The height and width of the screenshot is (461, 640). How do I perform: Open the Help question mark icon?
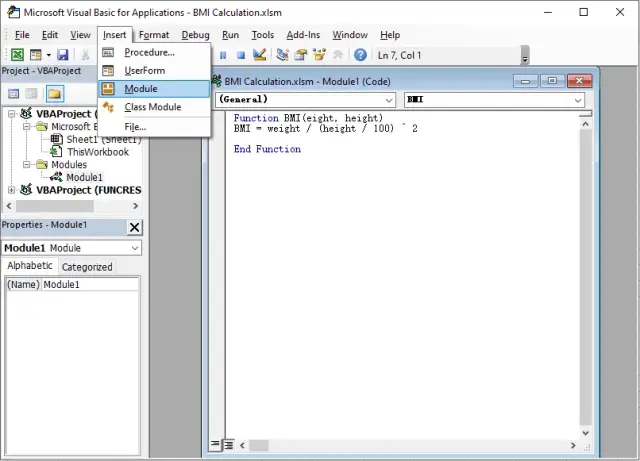[360, 55]
